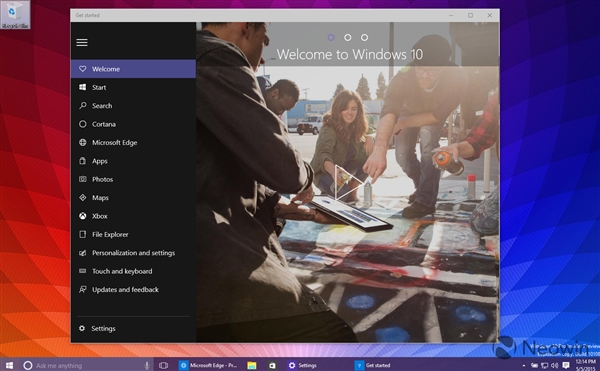This screenshot has height=371, width=600.
Task: Select Welcome in the sidebar
Action: click(x=133, y=69)
